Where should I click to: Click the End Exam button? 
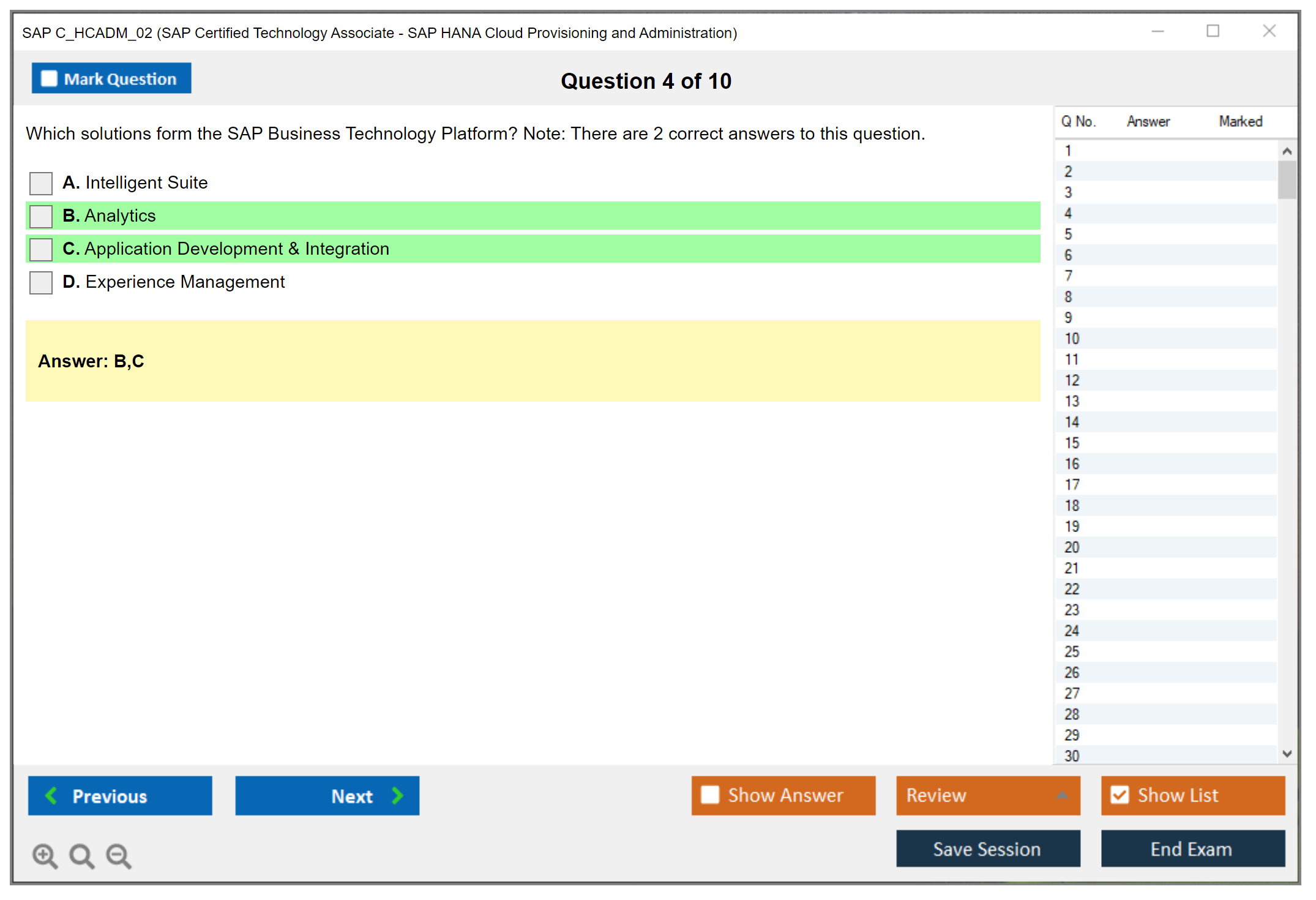point(1192,849)
